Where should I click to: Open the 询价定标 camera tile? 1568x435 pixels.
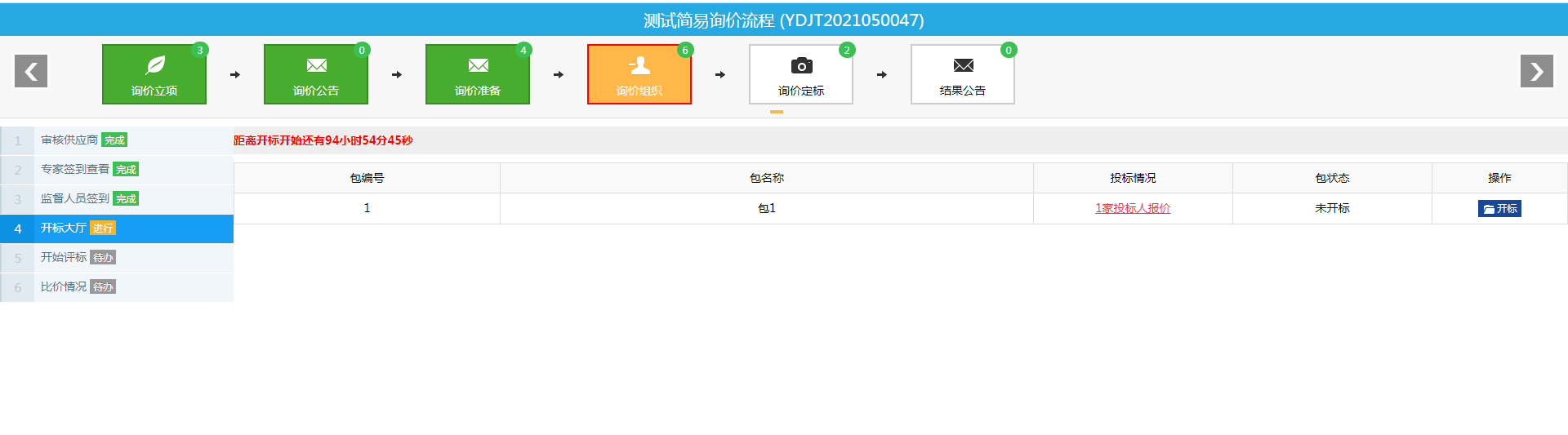(800, 74)
